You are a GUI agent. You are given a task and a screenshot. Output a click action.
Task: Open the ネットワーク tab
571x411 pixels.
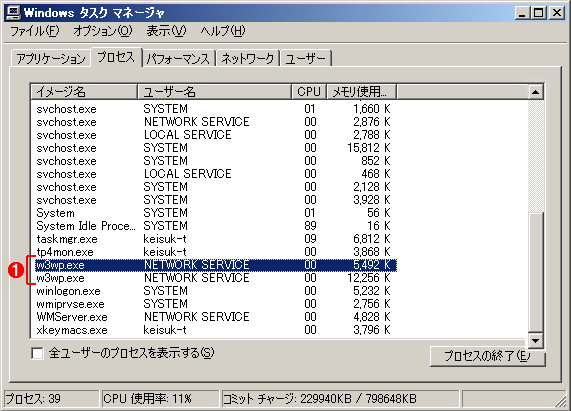coord(248,59)
